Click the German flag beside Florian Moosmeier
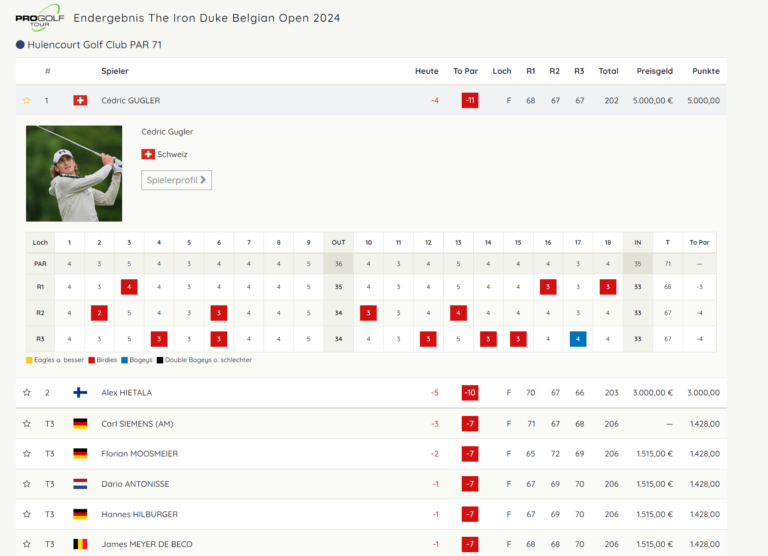The width and height of the screenshot is (768, 556). coord(80,454)
